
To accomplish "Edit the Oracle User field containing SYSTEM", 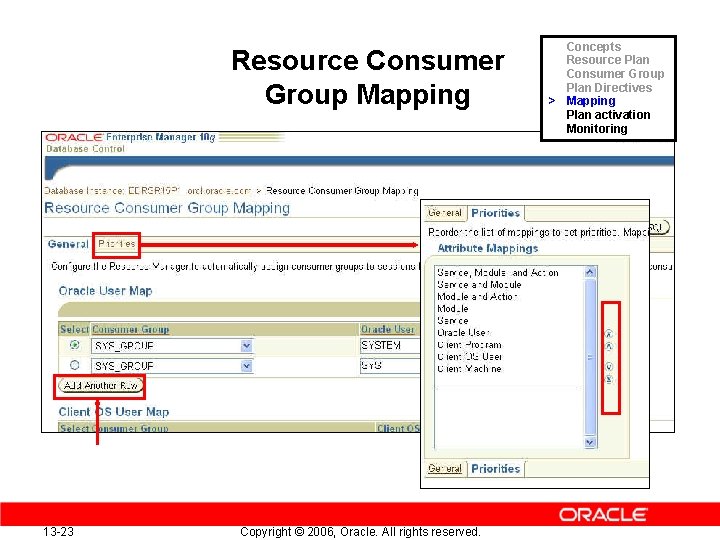I will click(389, 345).
